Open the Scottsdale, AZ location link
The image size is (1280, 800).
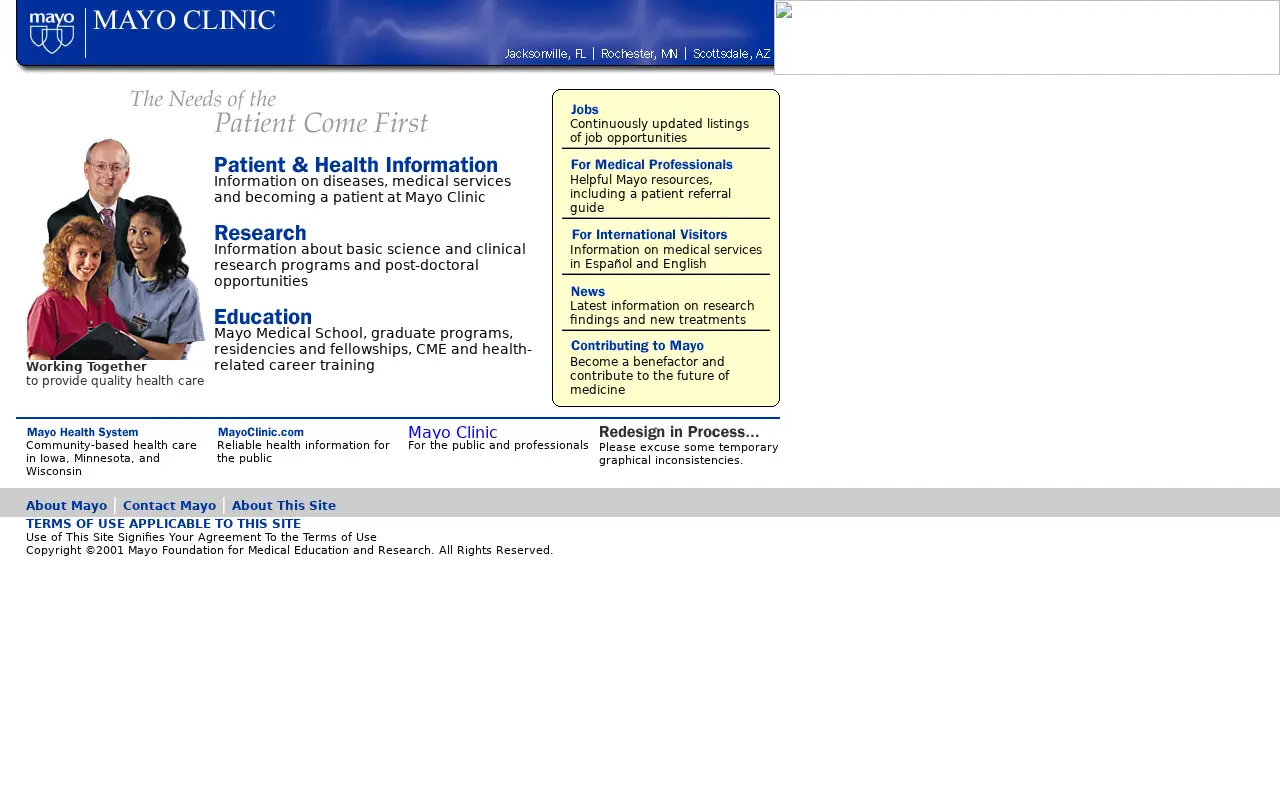pyautogui.click(x=732, y=54)
